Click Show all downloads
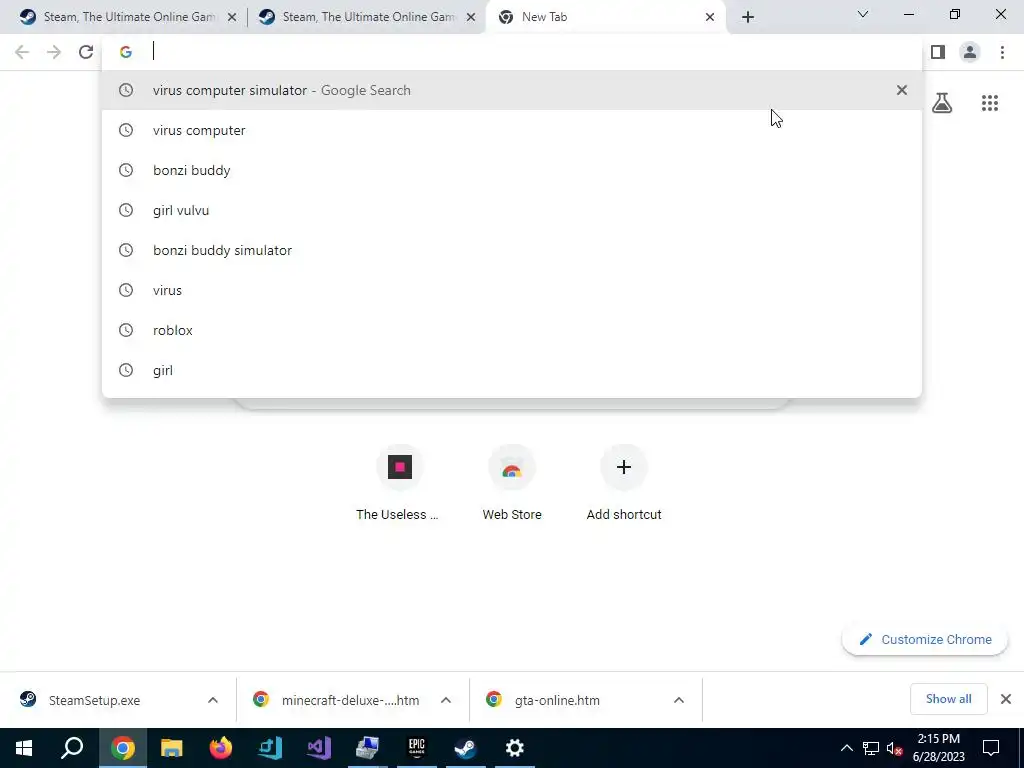This screenshot has width=1024, height=768. click(948, 699)
